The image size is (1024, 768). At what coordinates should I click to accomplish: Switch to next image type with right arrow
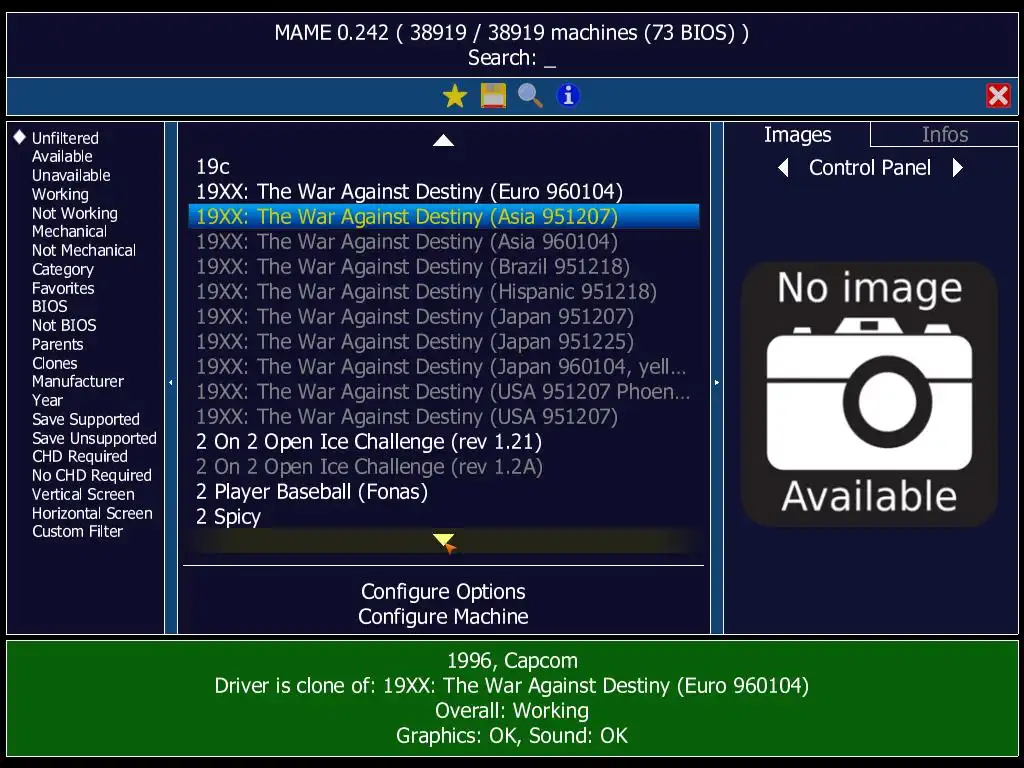pyautogui.click(x=957, y=168)
